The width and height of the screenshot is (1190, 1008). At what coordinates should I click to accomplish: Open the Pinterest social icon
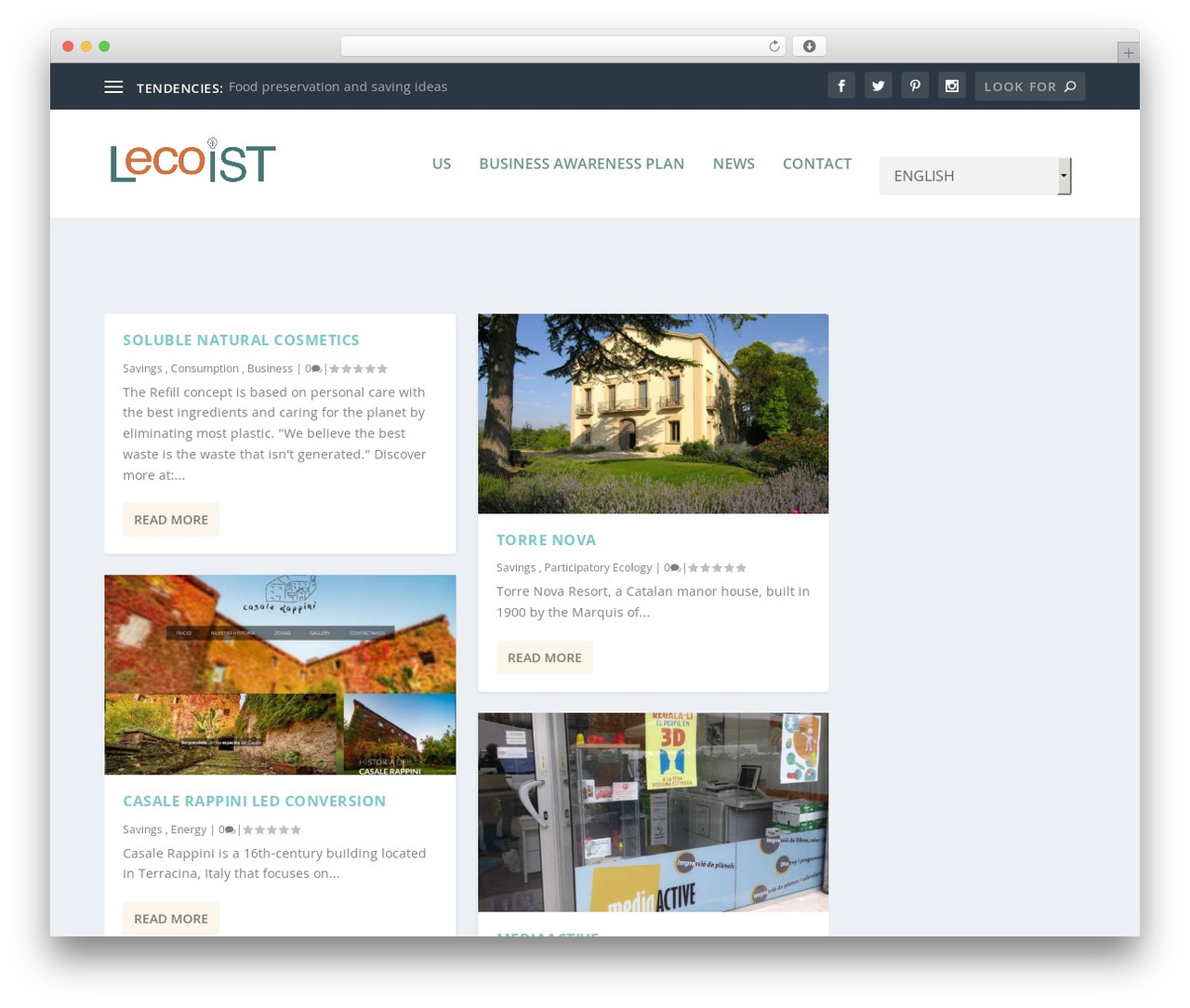(915, 86)
